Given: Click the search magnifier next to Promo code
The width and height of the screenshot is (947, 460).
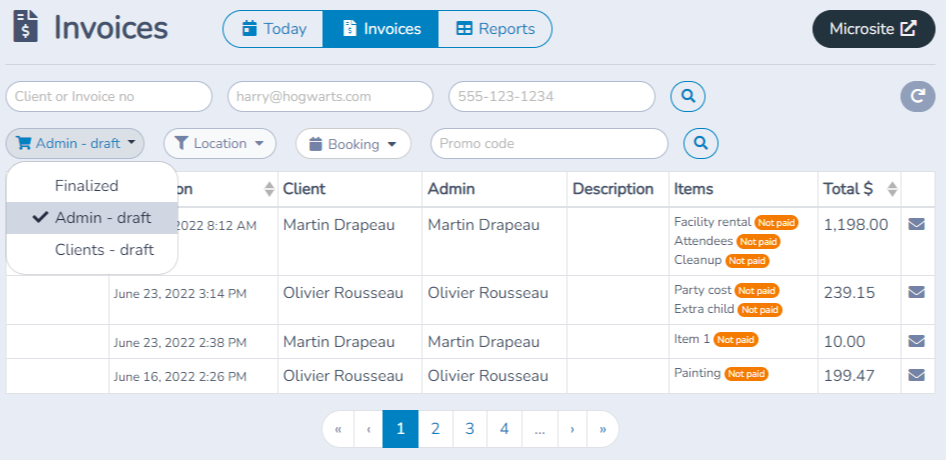Looking at the screenshot, I should 701,144.
